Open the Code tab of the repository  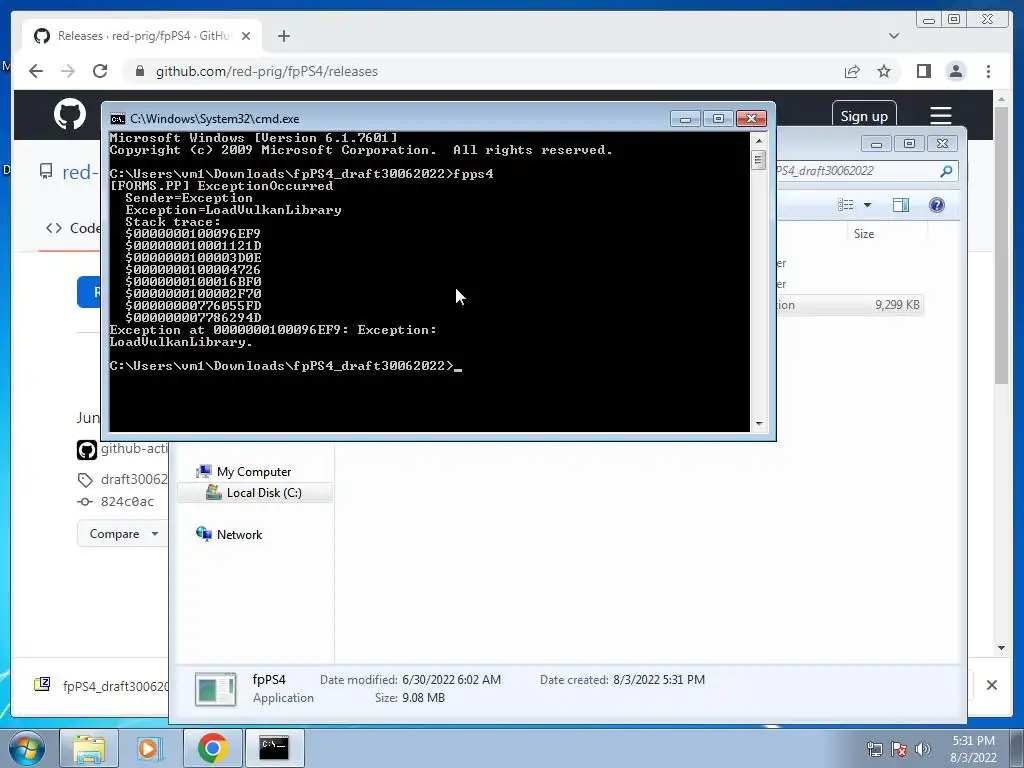click(x=72, y=228)
